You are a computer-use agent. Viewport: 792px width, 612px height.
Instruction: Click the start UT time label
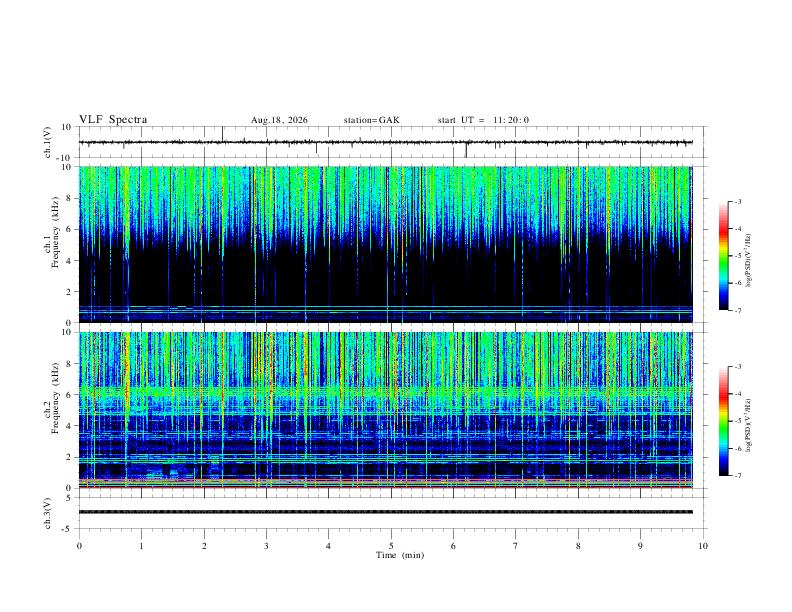tap(483, 120)
